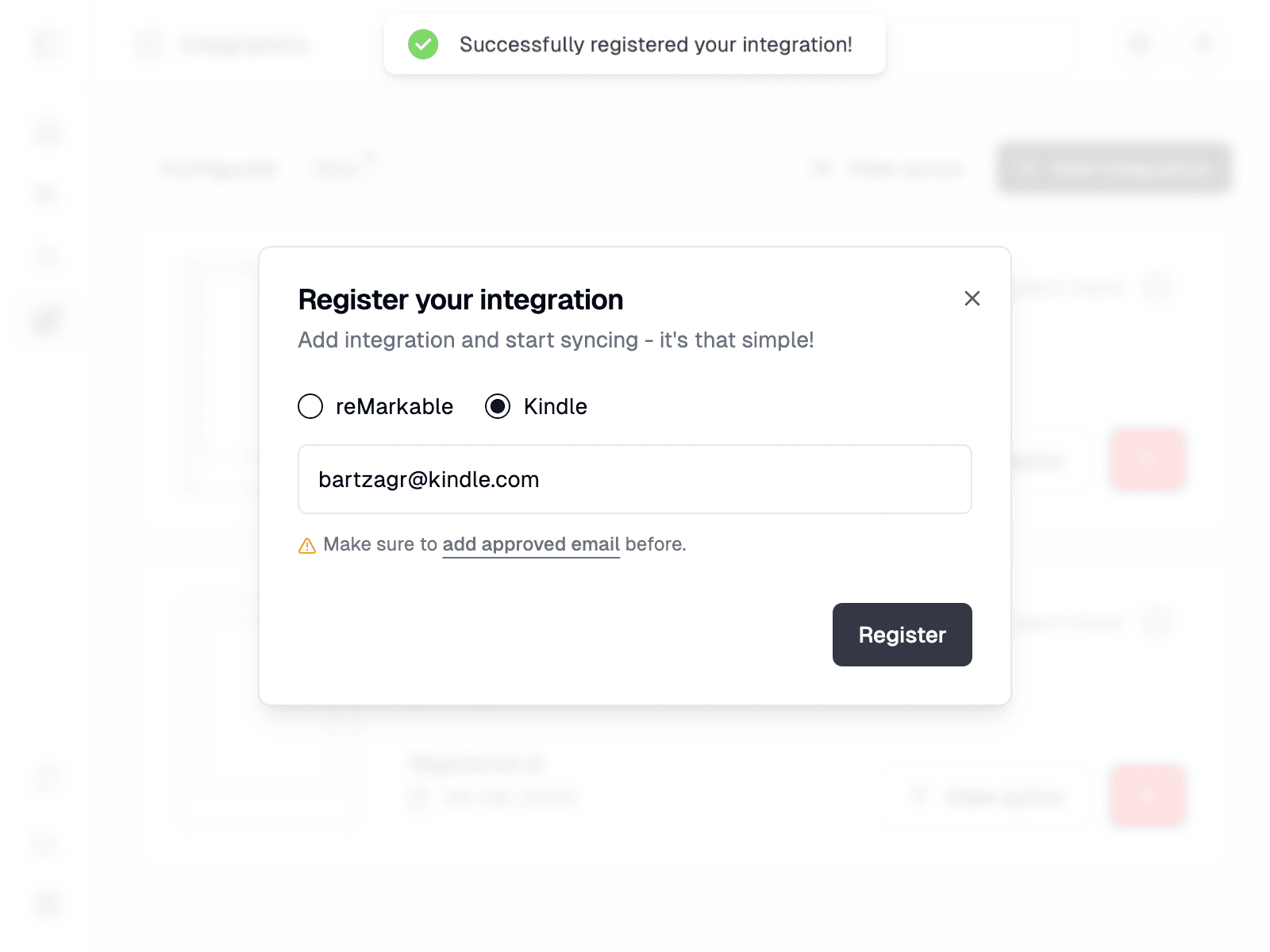Click the Register your integration heading

[x=460, y=300]
